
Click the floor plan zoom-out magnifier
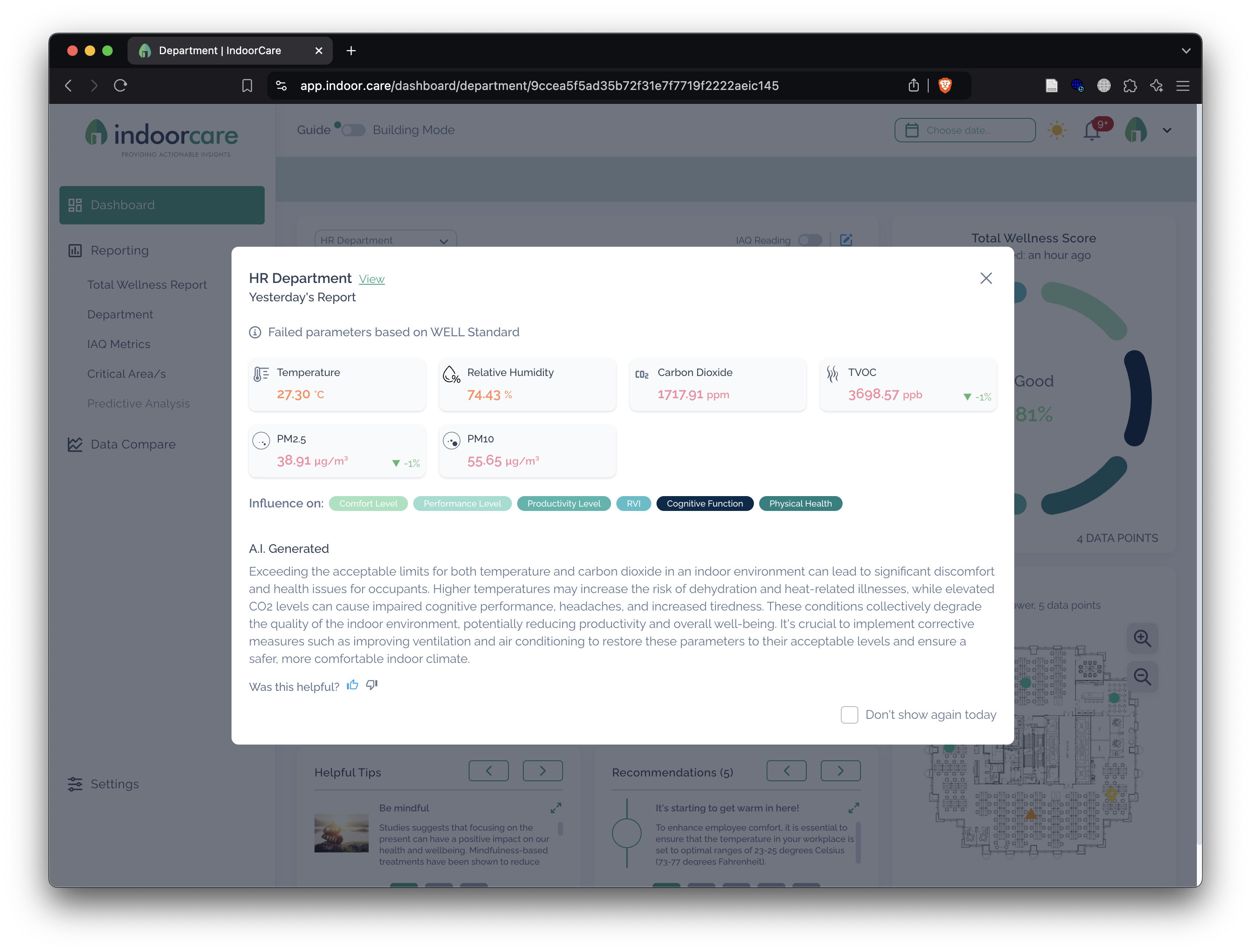point(1142,676)
